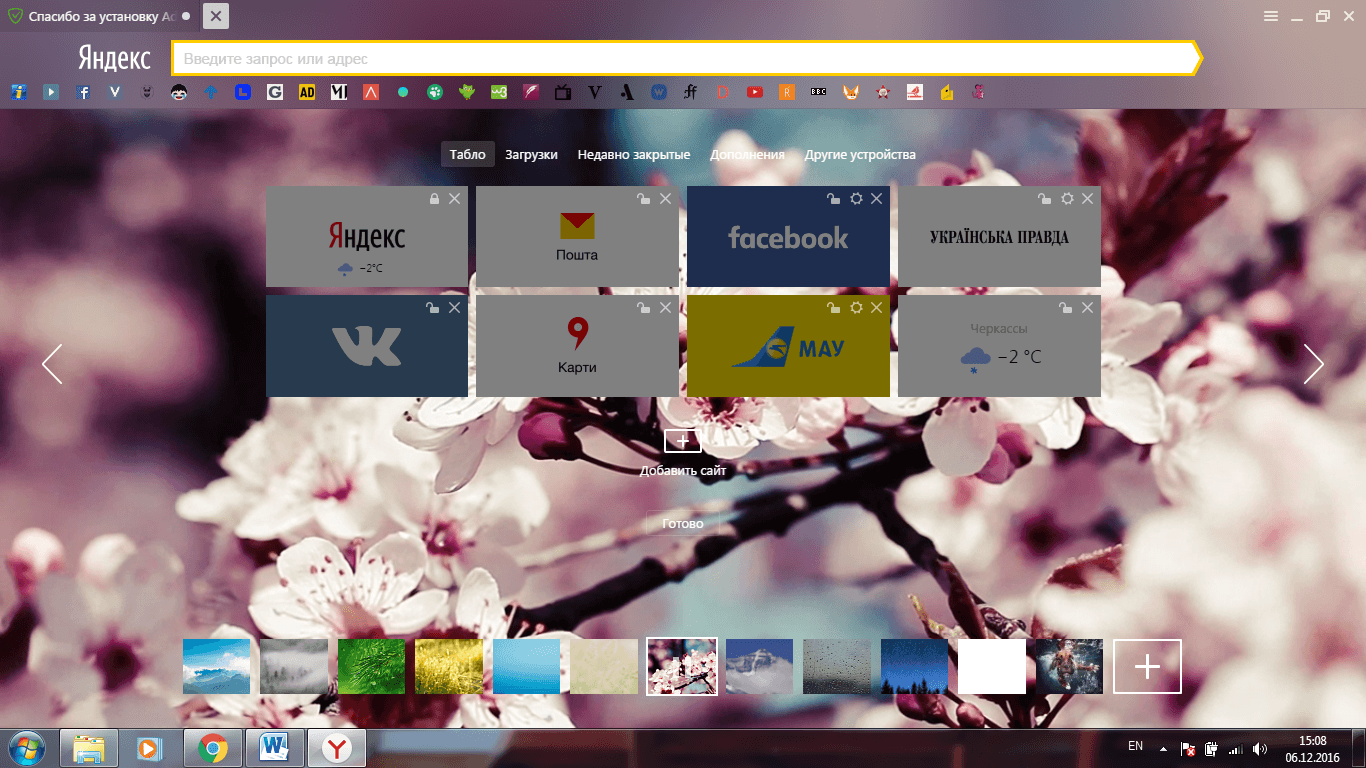Pin the МАУ tile with lock
Screen dimensions: 1366x768
pyautogui.click(x=833, y=308)
